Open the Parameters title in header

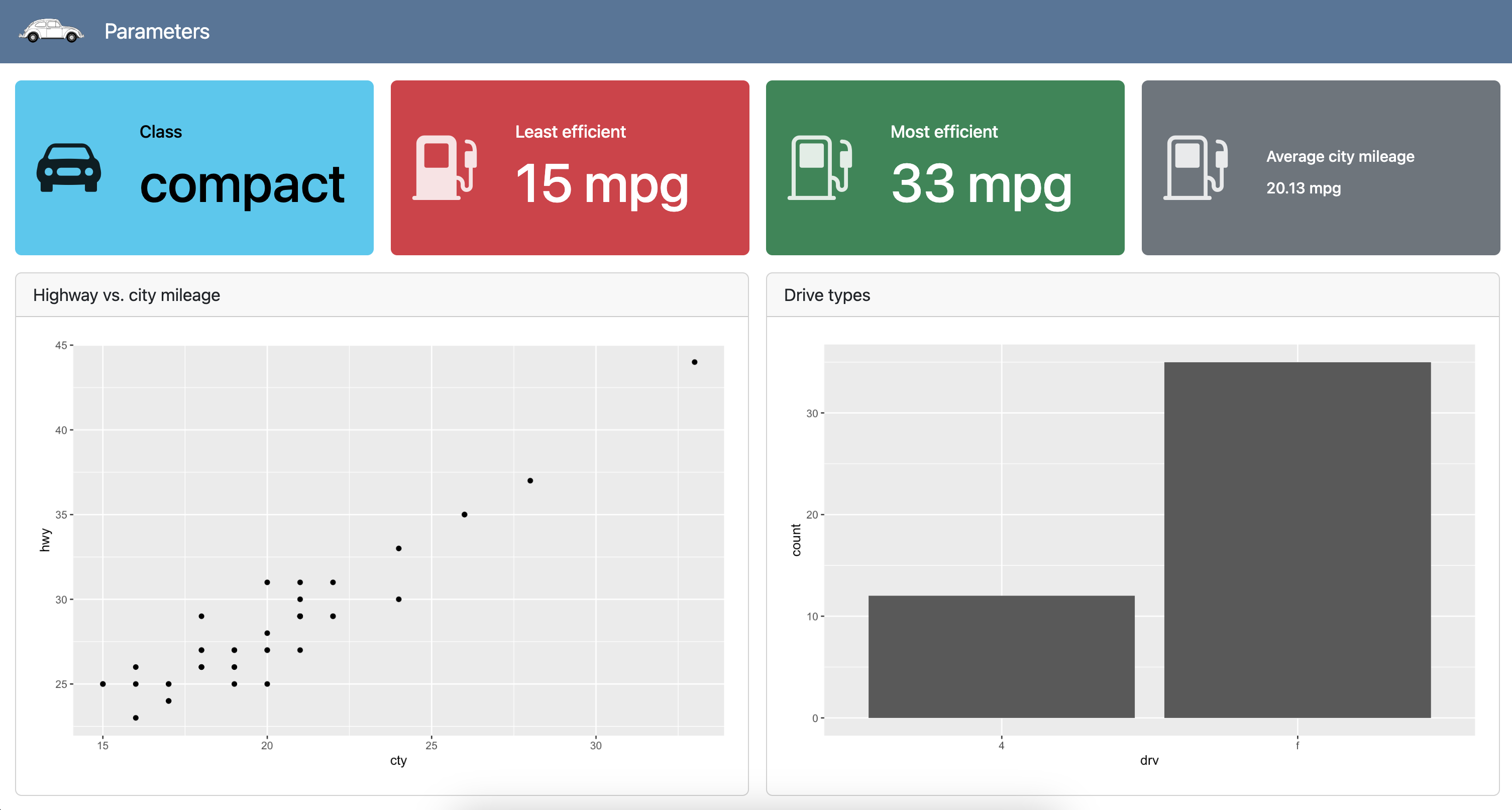pyautogui.click(x=157, y=32)
